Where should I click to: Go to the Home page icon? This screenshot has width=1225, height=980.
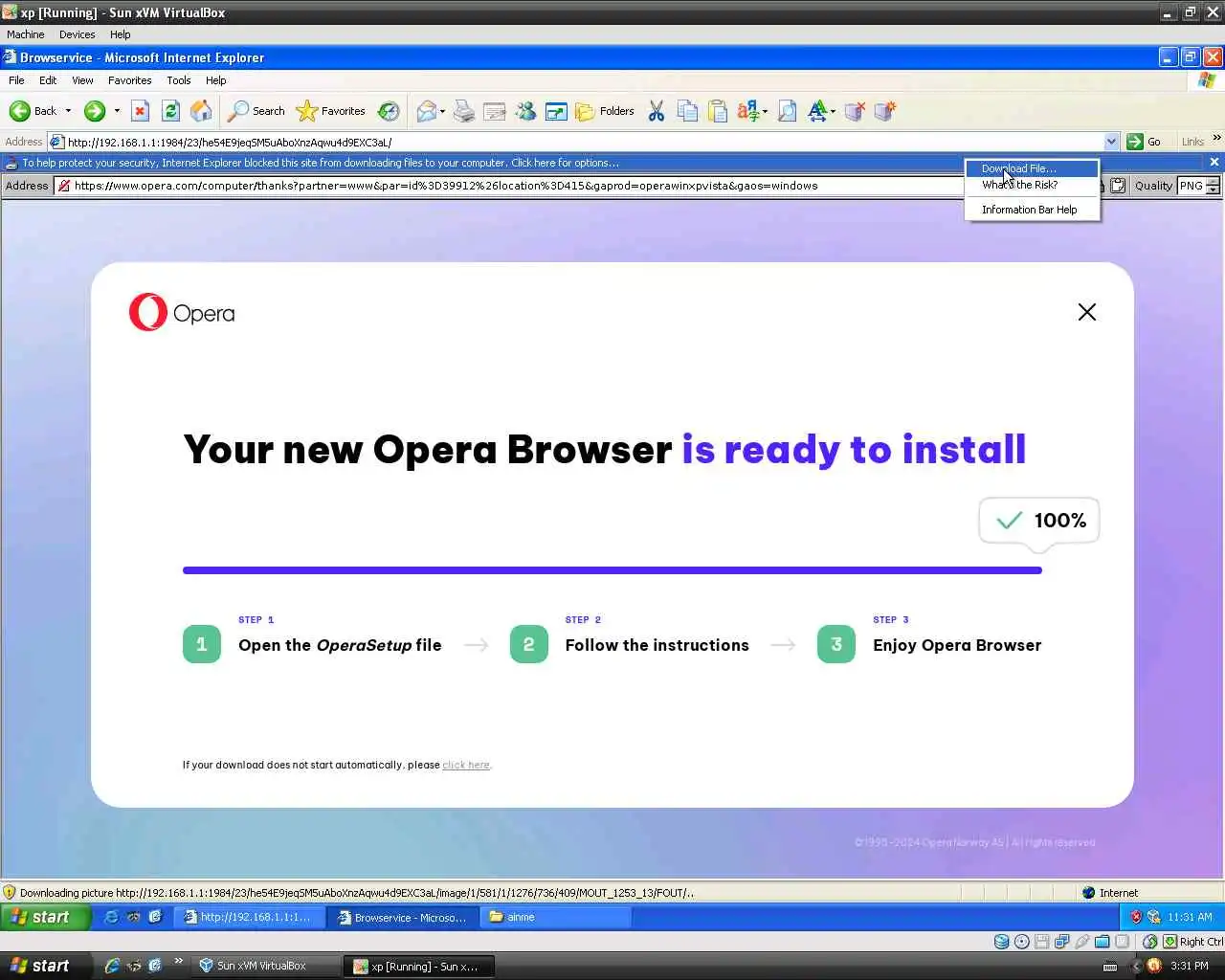coord(201,111)
